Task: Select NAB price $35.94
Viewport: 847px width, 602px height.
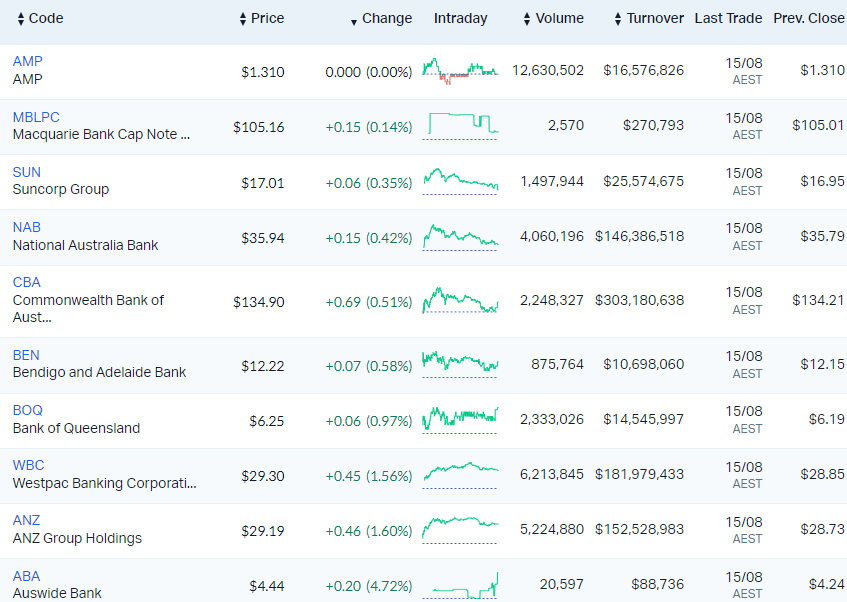Action: [263, 238]
